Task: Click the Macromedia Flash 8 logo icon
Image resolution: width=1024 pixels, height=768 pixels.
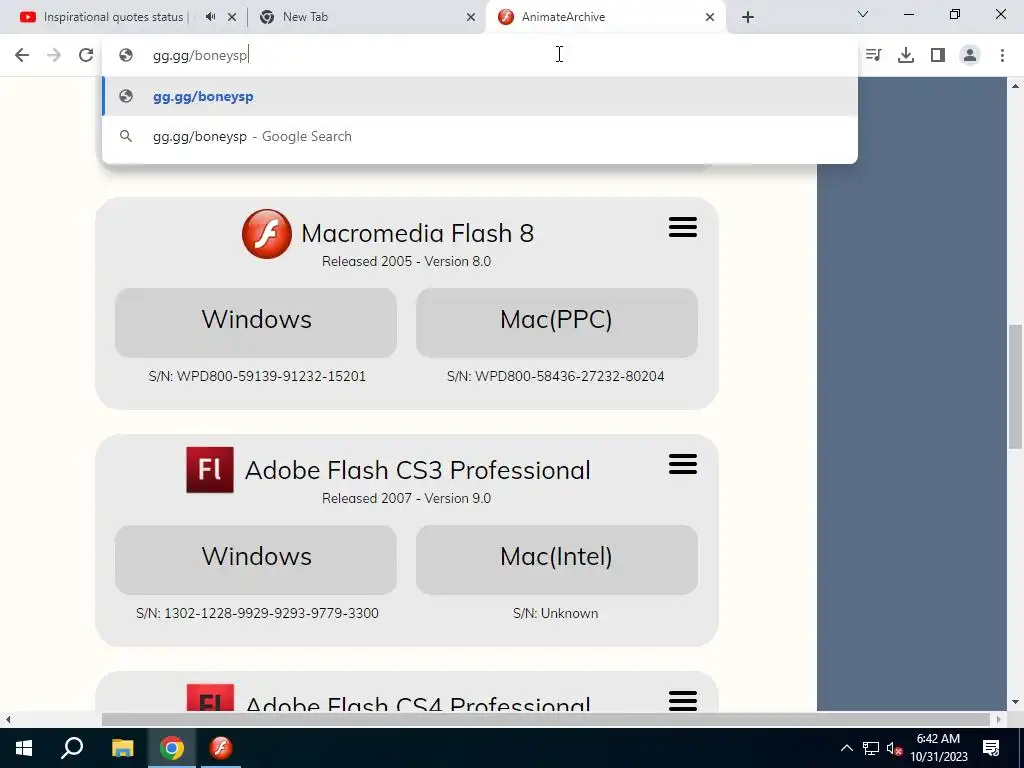Action: point(266,234)
